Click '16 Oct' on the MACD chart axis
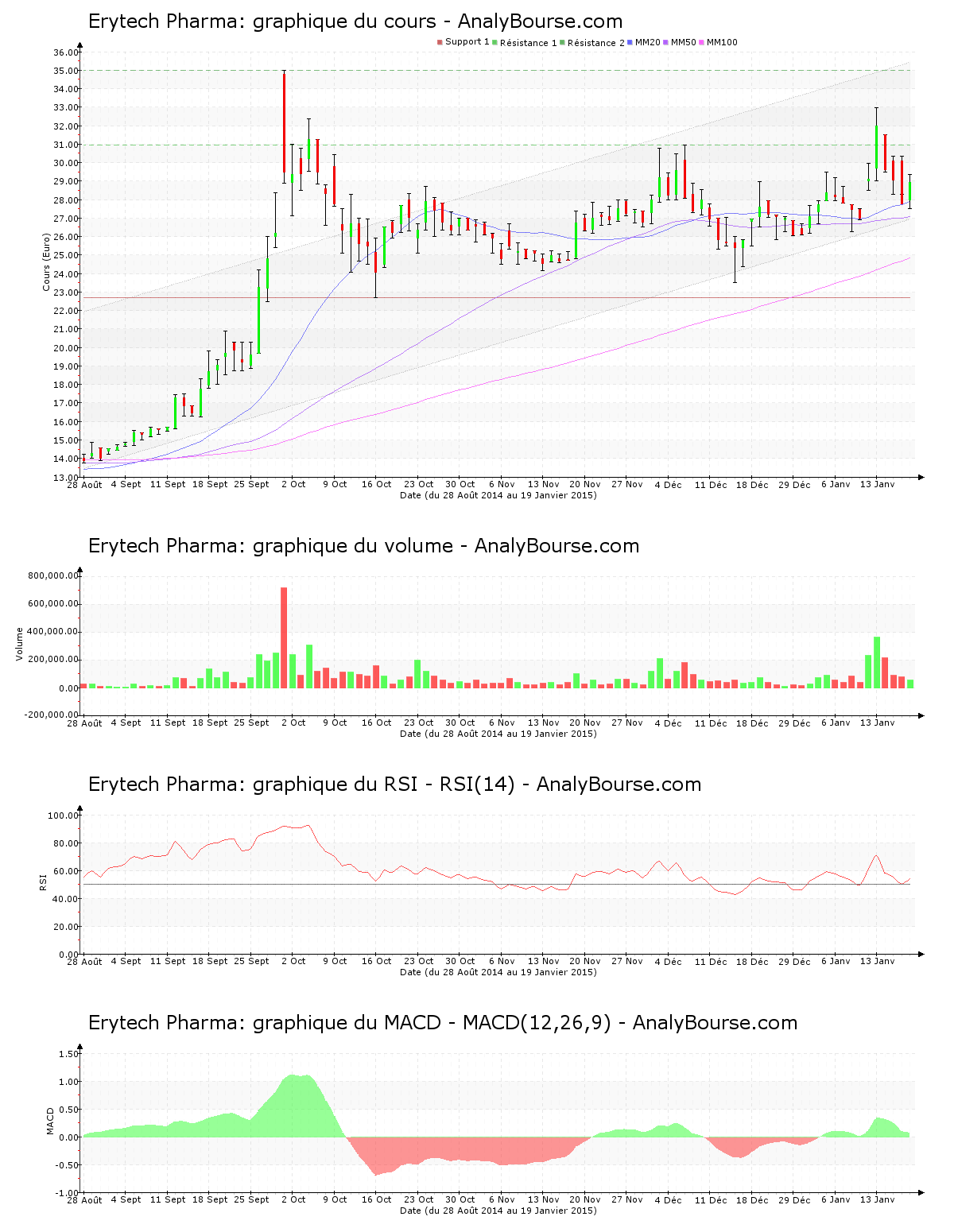 (377, 1199)
